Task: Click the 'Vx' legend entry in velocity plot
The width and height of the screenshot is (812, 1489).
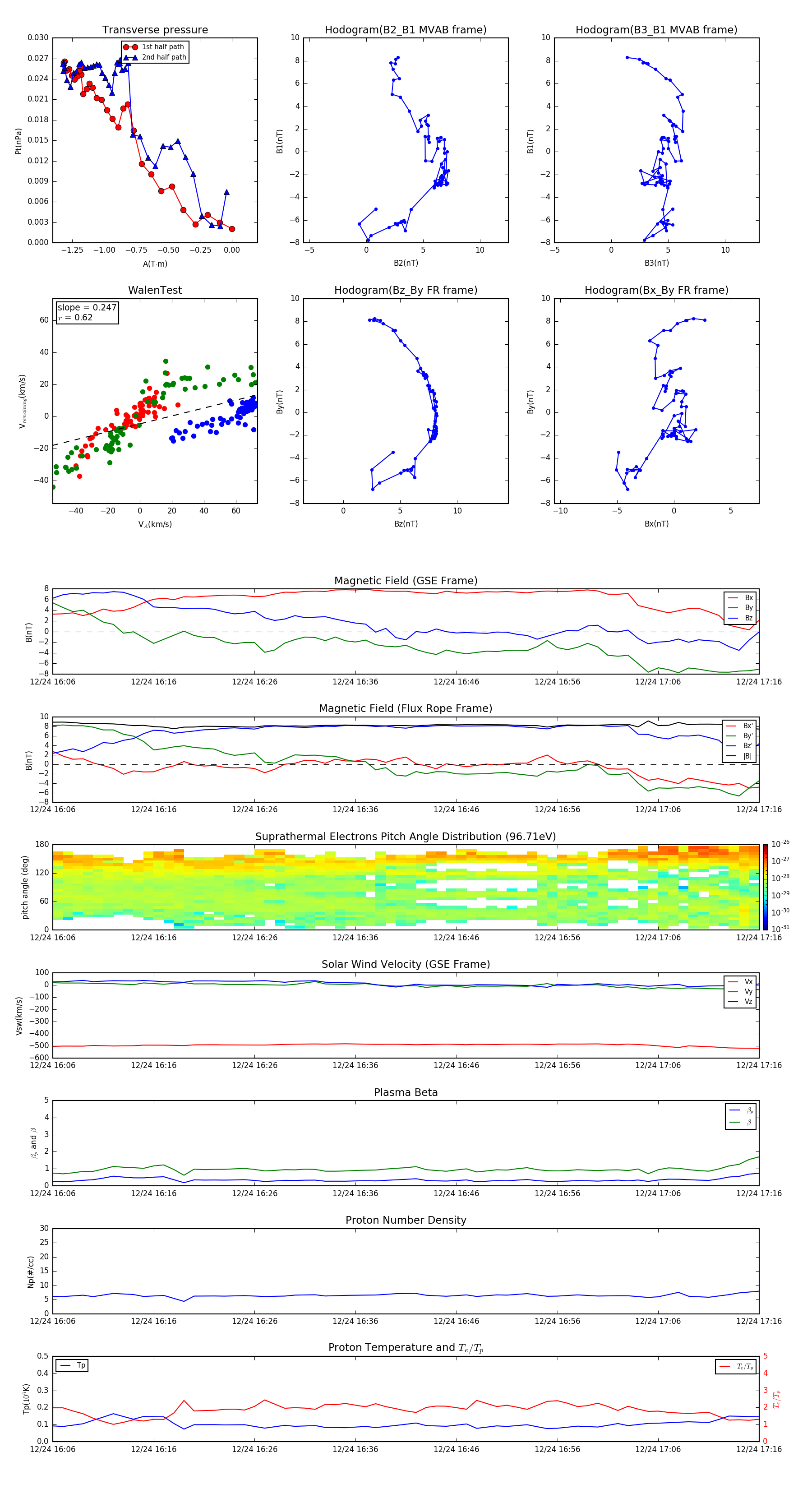Action: pyautogui.click(x=741, y=981)
